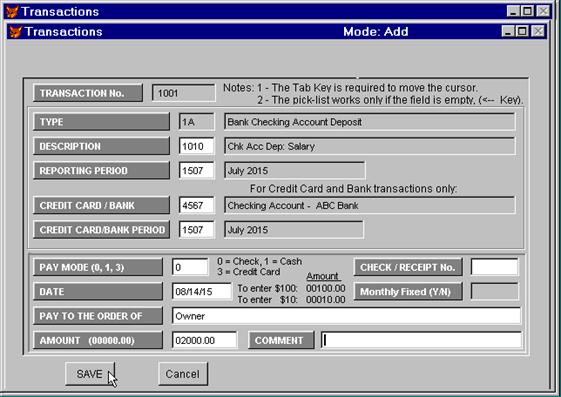The width and height of the screenshot is (561, 397).
Task: Focus the transaction number field showing 1001
Action: 184,93
